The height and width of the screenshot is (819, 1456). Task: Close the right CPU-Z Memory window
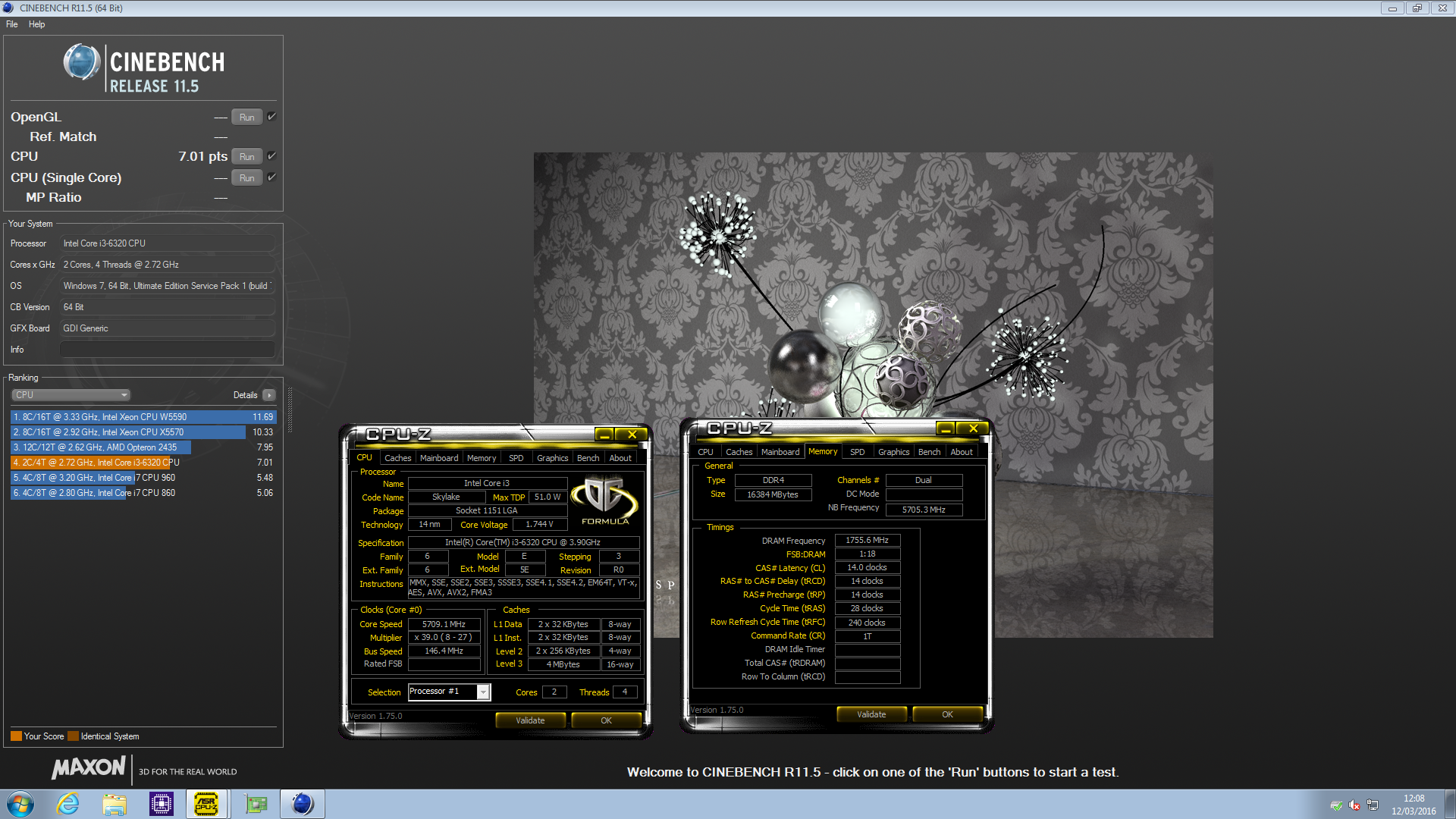(x=973, y=428)
